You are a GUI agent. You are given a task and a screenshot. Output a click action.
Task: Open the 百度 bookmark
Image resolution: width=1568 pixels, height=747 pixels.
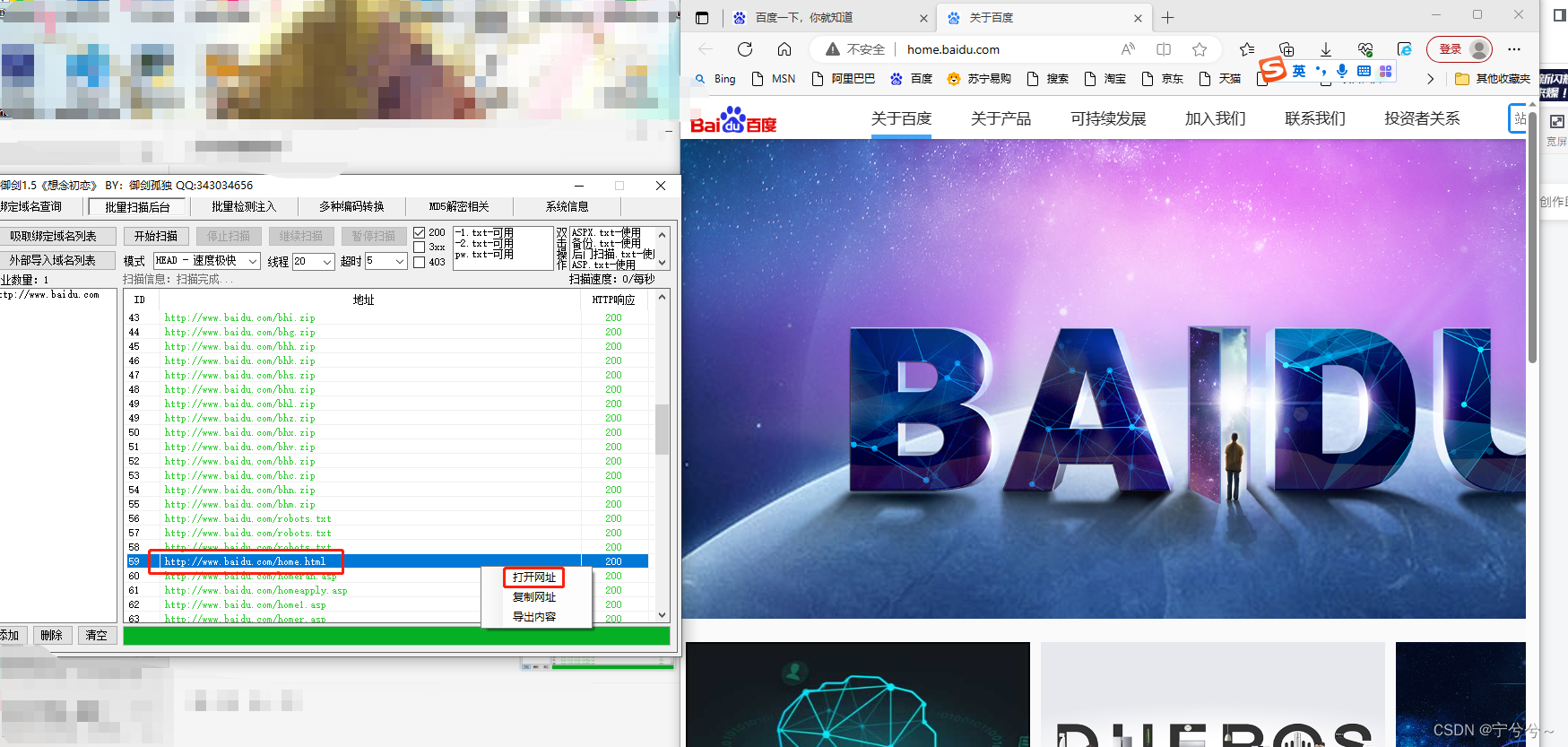click(912, 79)
